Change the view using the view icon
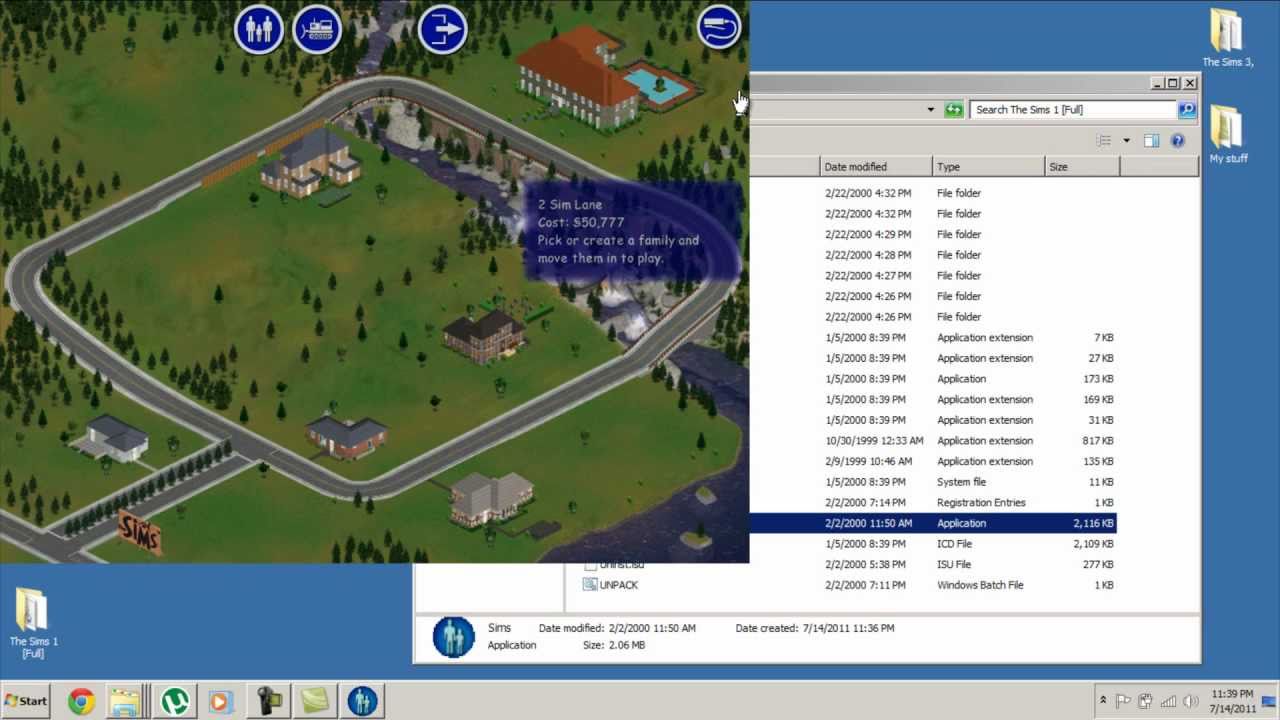 coord(1104,141)
